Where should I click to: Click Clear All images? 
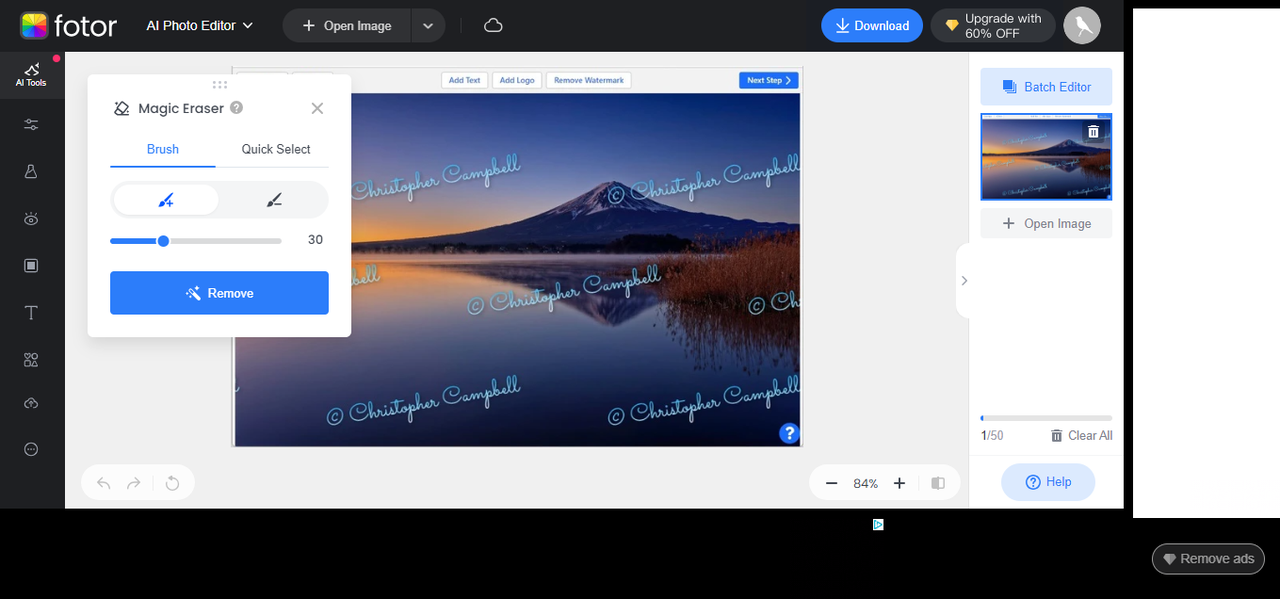tap(1081, 435)
